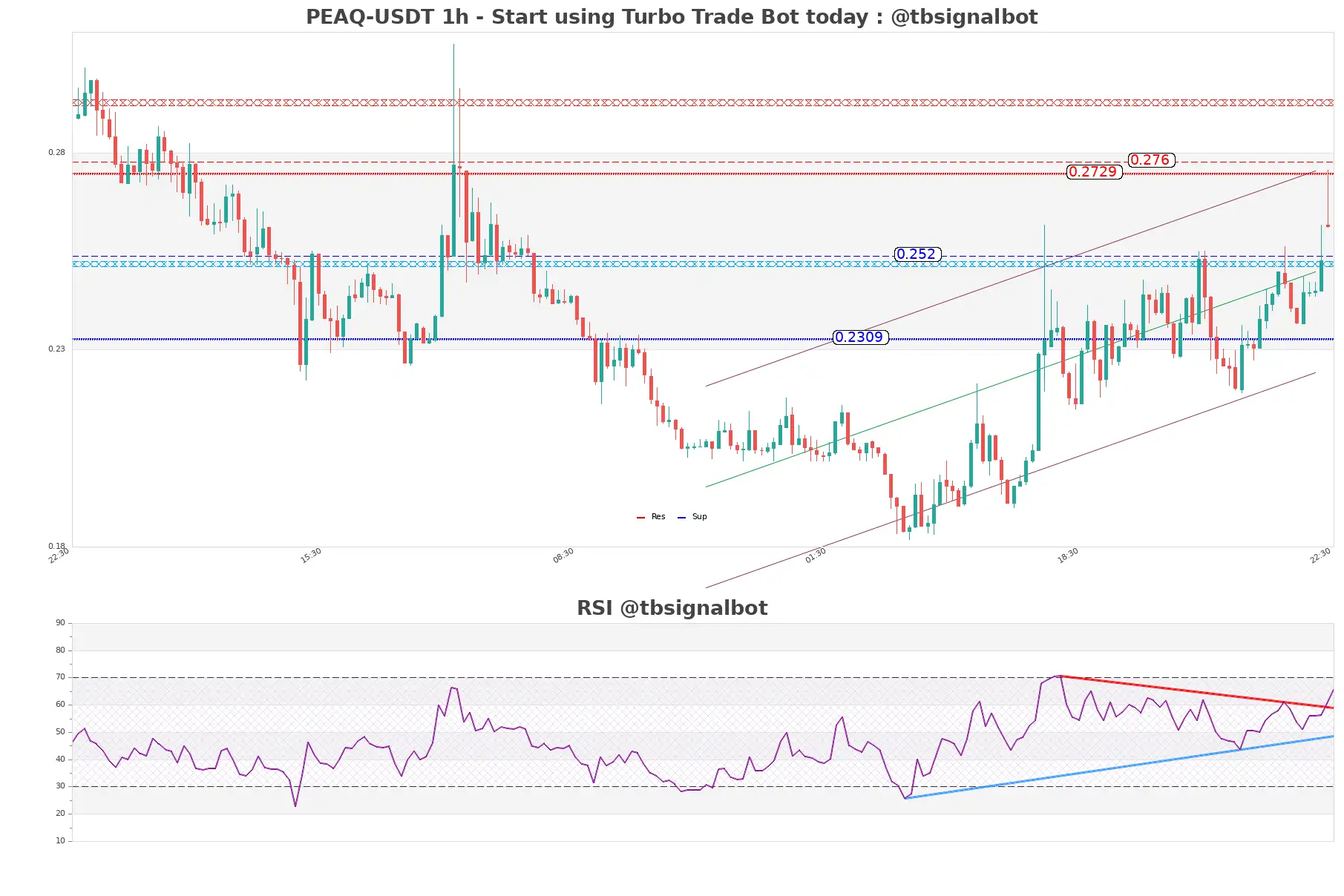1344x896 pixels.
Task: Click the RSI 70 axis label
Action: tap(60, 677)
